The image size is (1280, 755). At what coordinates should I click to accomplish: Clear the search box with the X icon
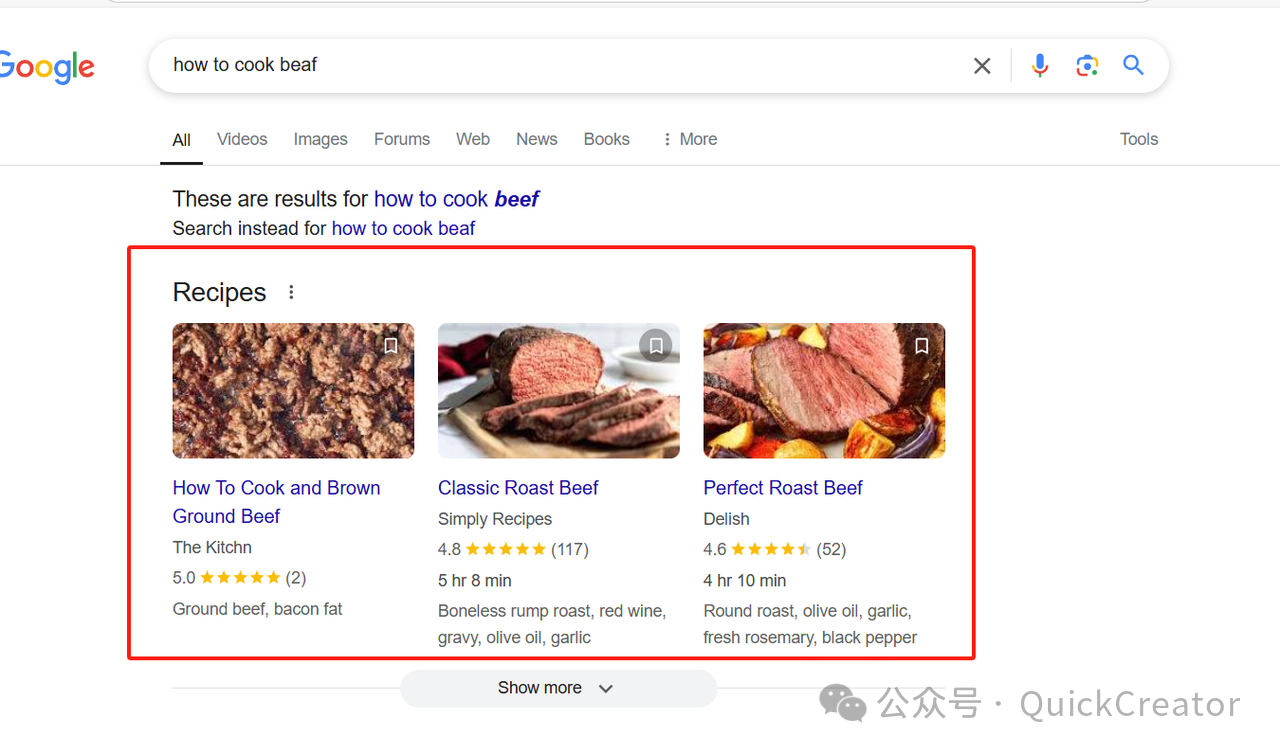(982, 66)
